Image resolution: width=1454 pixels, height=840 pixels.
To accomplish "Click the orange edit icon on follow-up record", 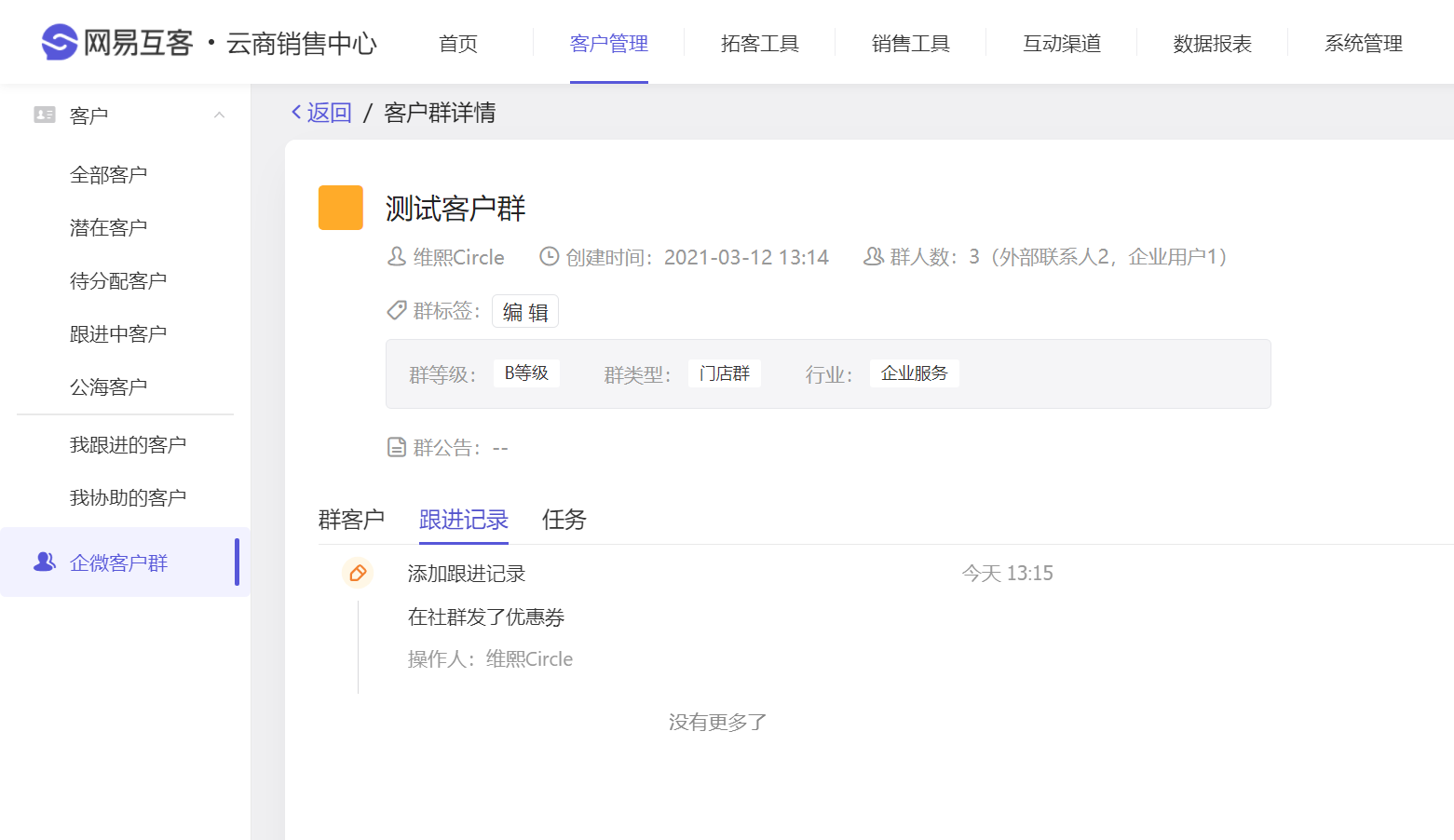I will (x=358, y=573).
